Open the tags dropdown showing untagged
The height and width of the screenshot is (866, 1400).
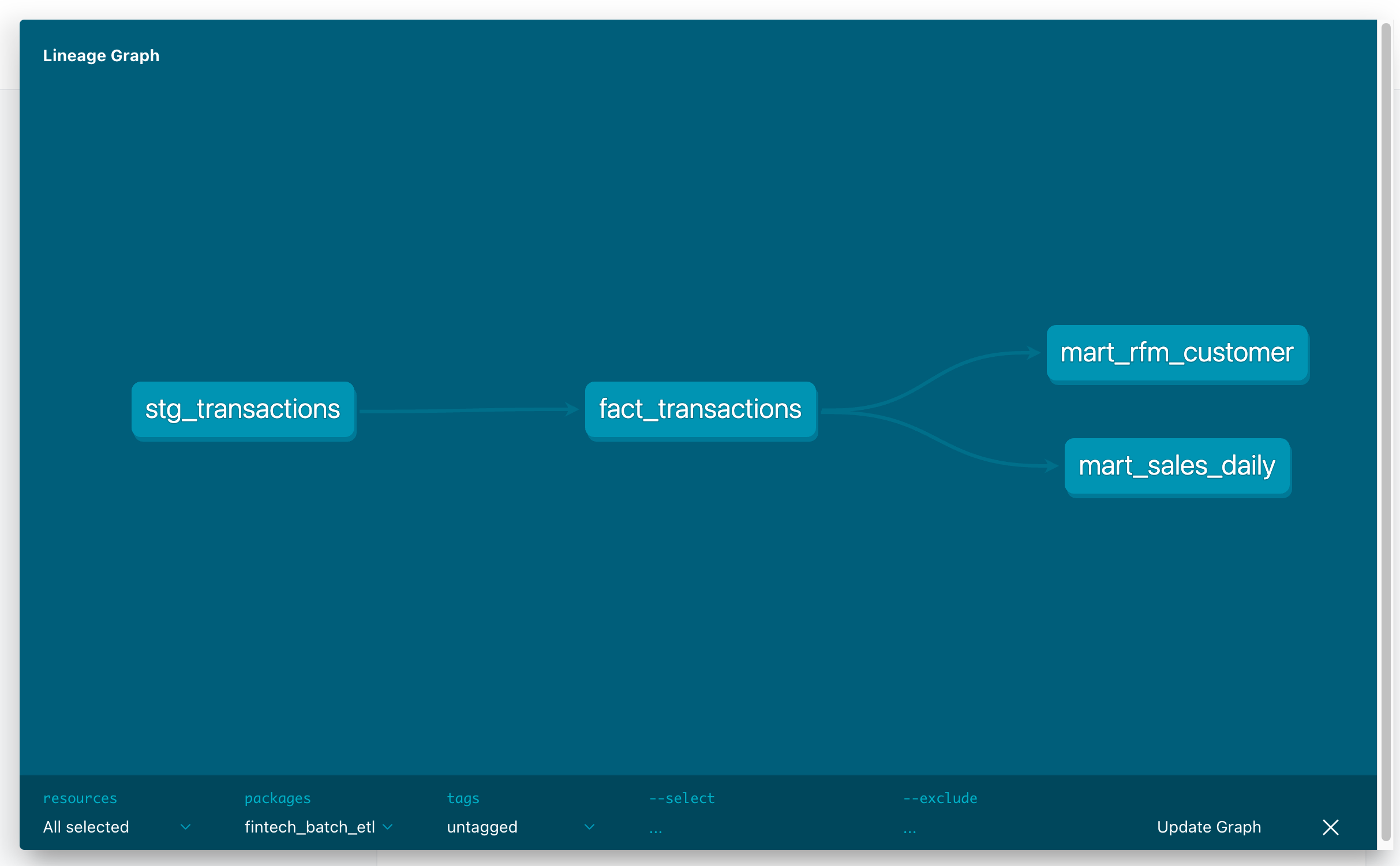click(482, 827)
